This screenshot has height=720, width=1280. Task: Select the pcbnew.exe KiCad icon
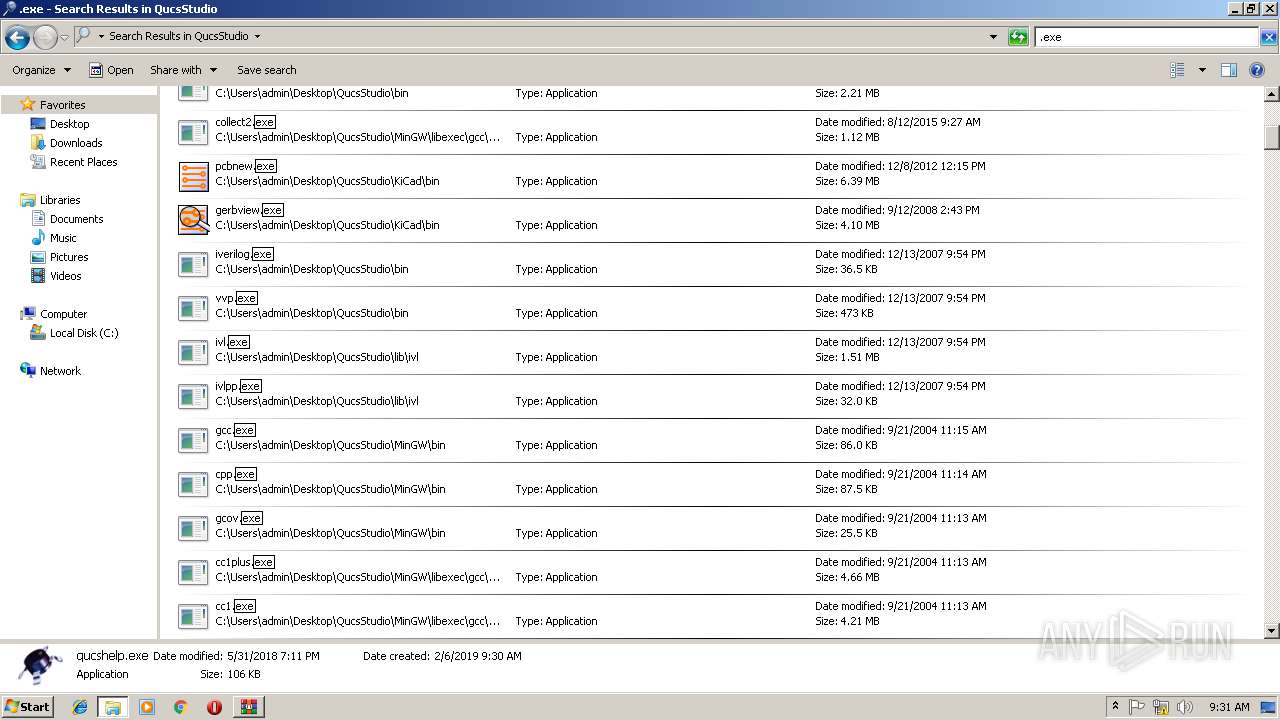(x=193, y=176)
